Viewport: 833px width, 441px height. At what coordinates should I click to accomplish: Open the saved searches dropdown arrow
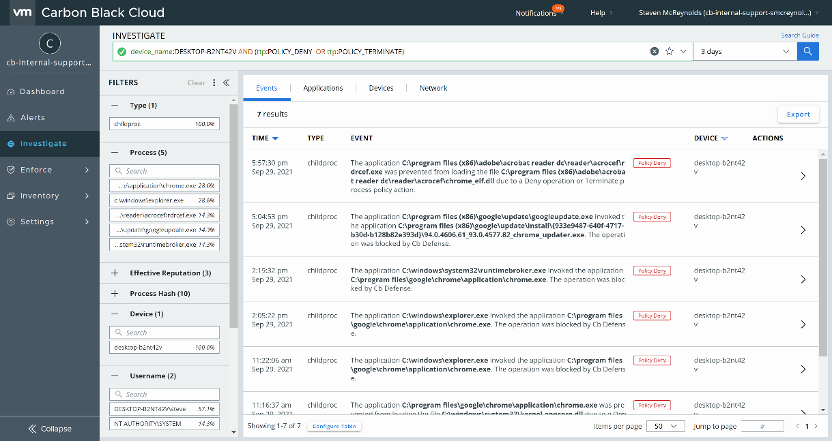683,52
